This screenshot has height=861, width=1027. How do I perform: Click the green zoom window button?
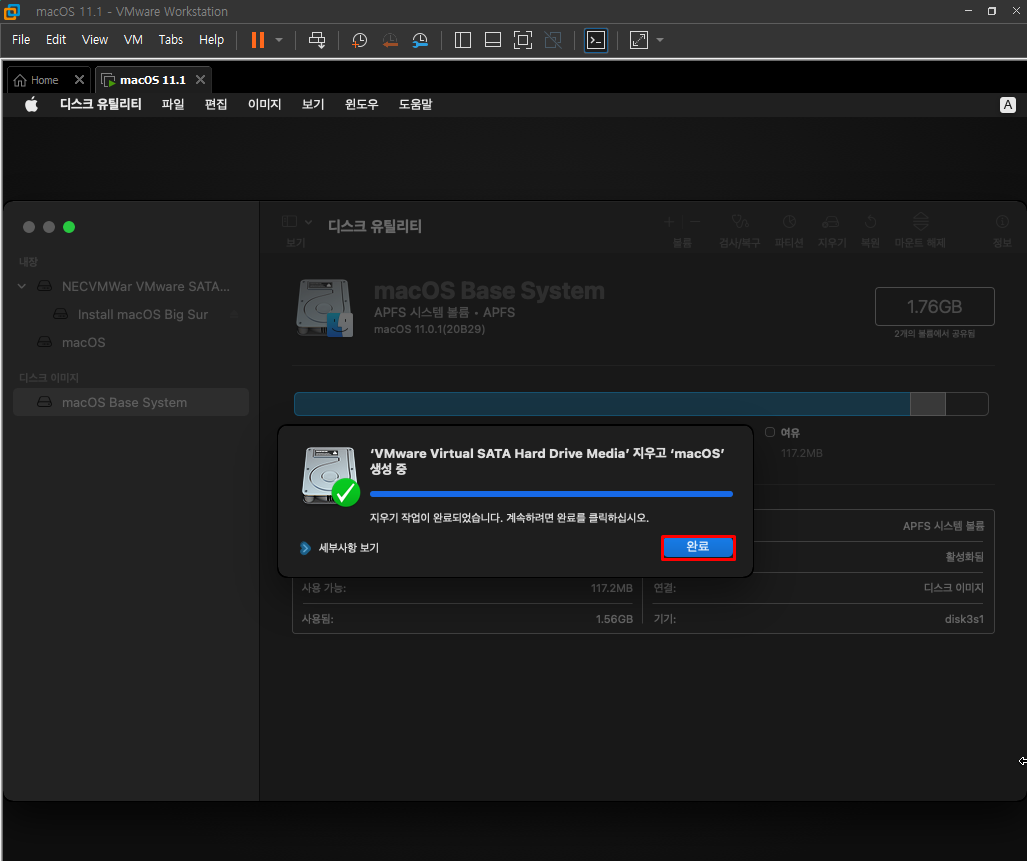[x=69, y=227]
